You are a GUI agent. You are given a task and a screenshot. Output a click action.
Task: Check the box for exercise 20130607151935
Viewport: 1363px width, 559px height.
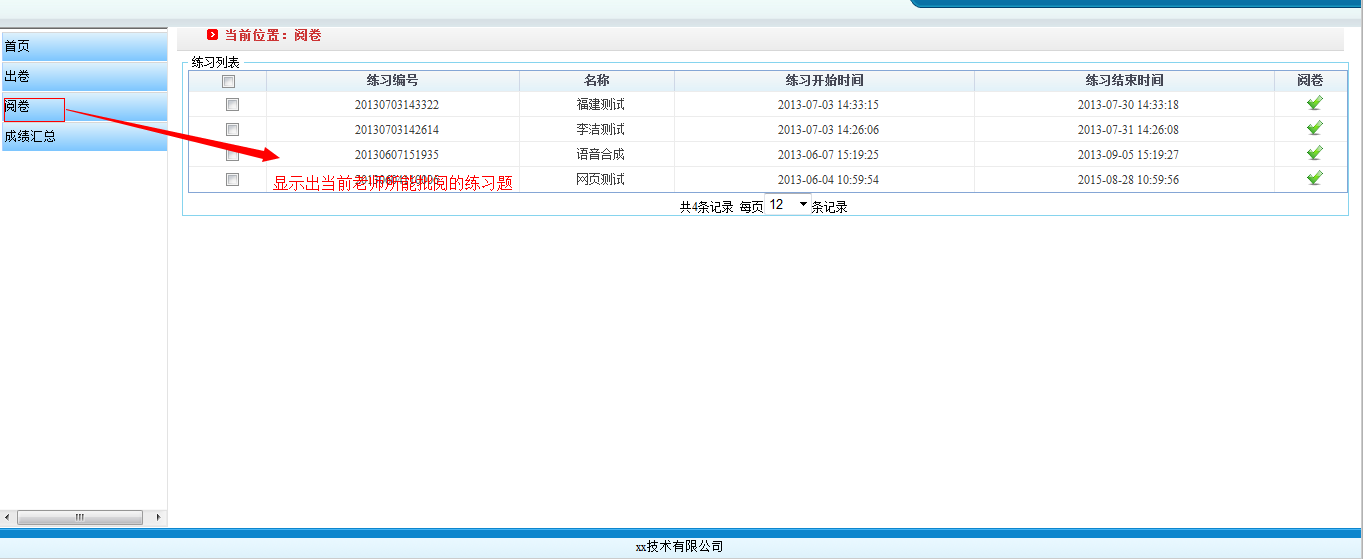[232, 154]
